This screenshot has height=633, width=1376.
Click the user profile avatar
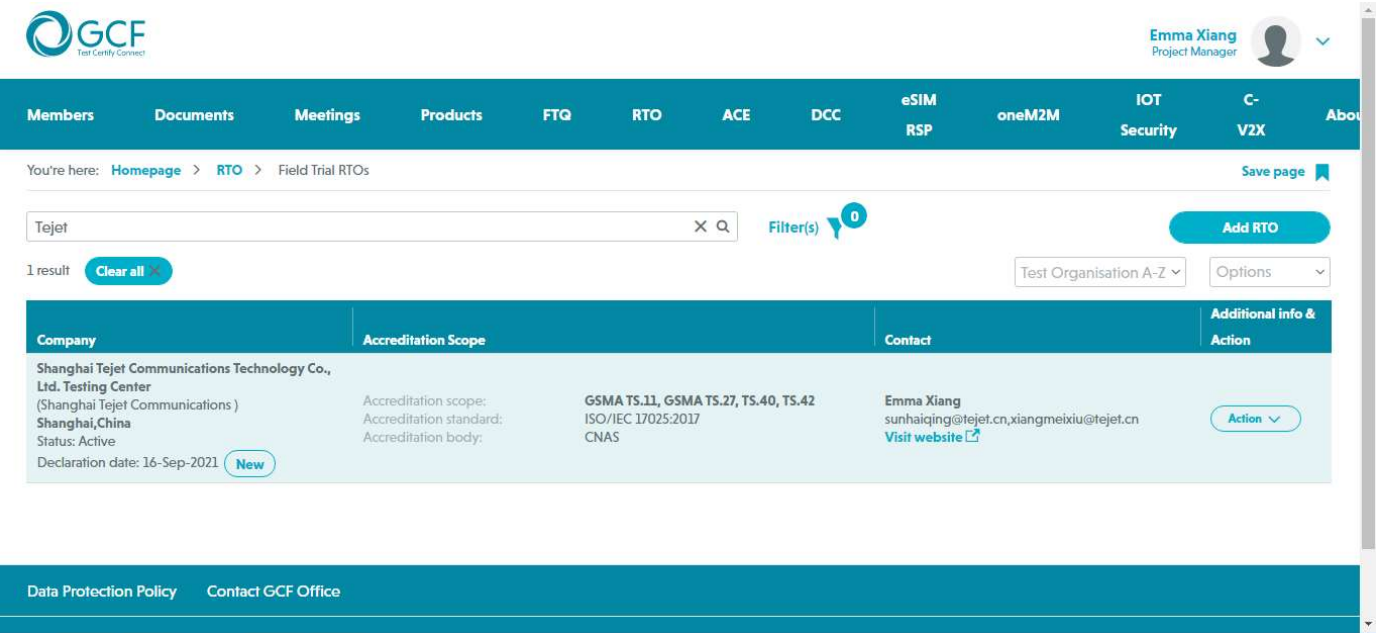coord(1275,42)
